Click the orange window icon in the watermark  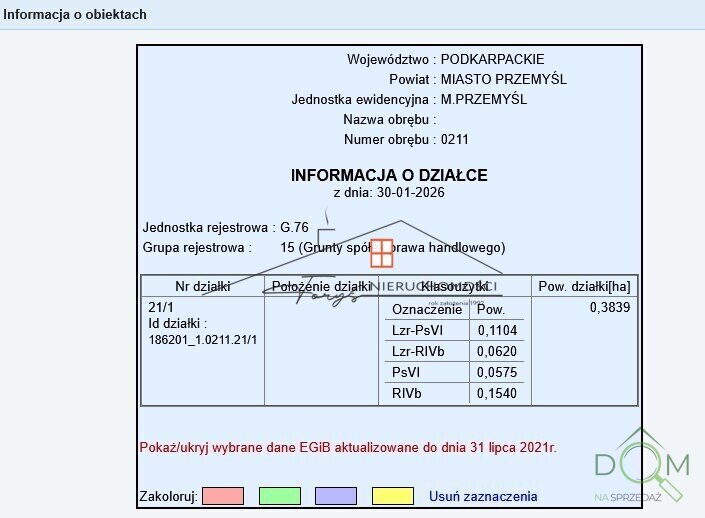pos(382,253)
